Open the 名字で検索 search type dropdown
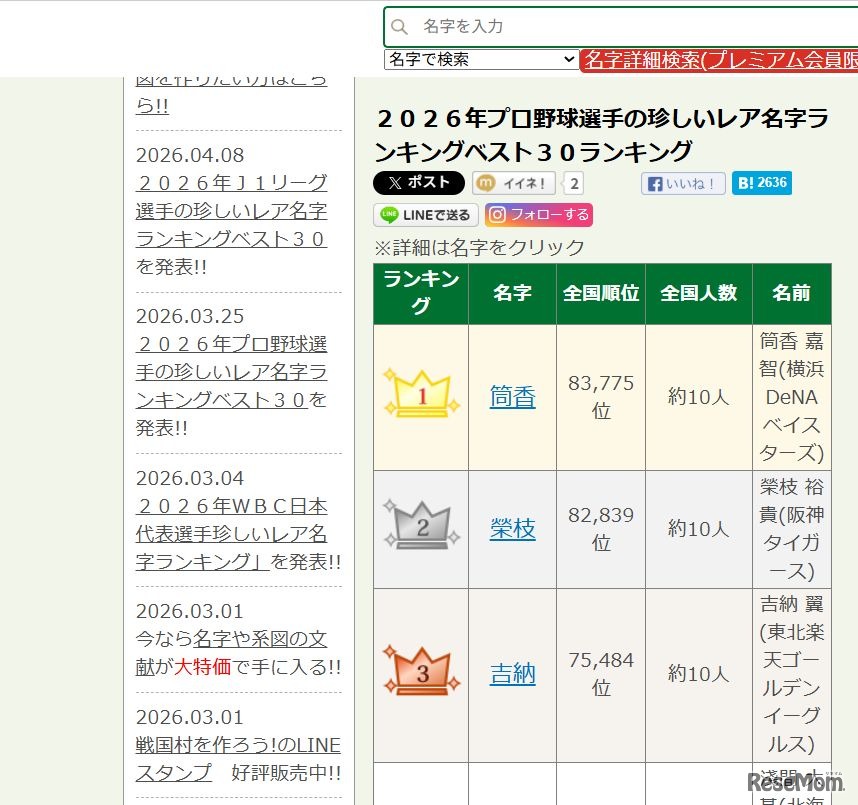The height and width of the screenshot is (805, 858). [480, 60]
